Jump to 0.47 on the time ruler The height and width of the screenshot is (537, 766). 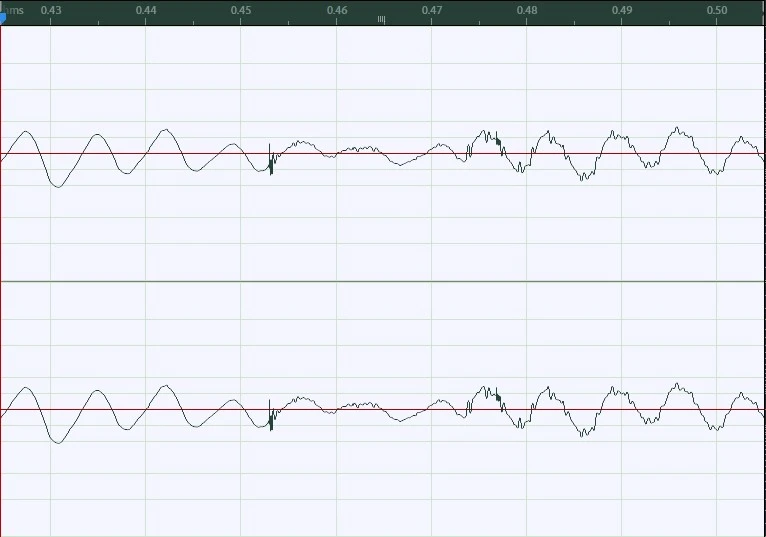(432, 10)
